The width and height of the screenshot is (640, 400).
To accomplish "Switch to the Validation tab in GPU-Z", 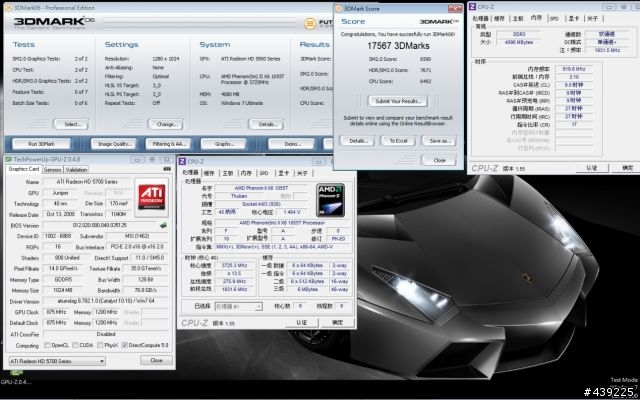I will pyautogui.click(x=76, y=170).
